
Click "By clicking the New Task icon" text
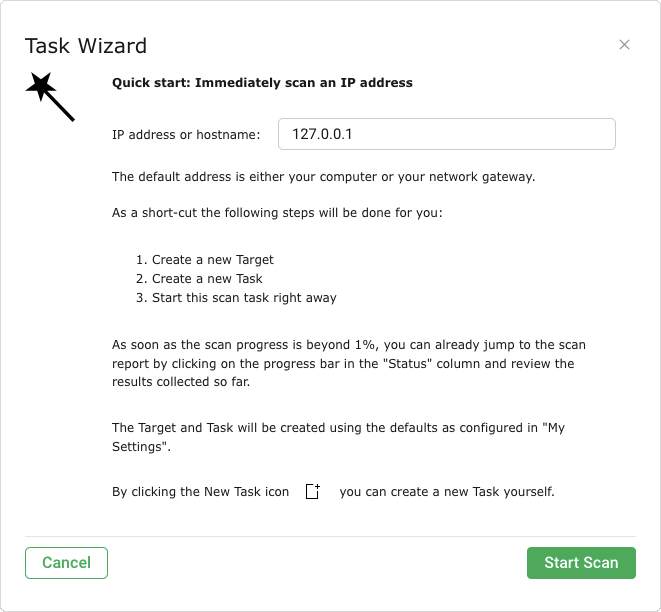(x=201, y=492)
